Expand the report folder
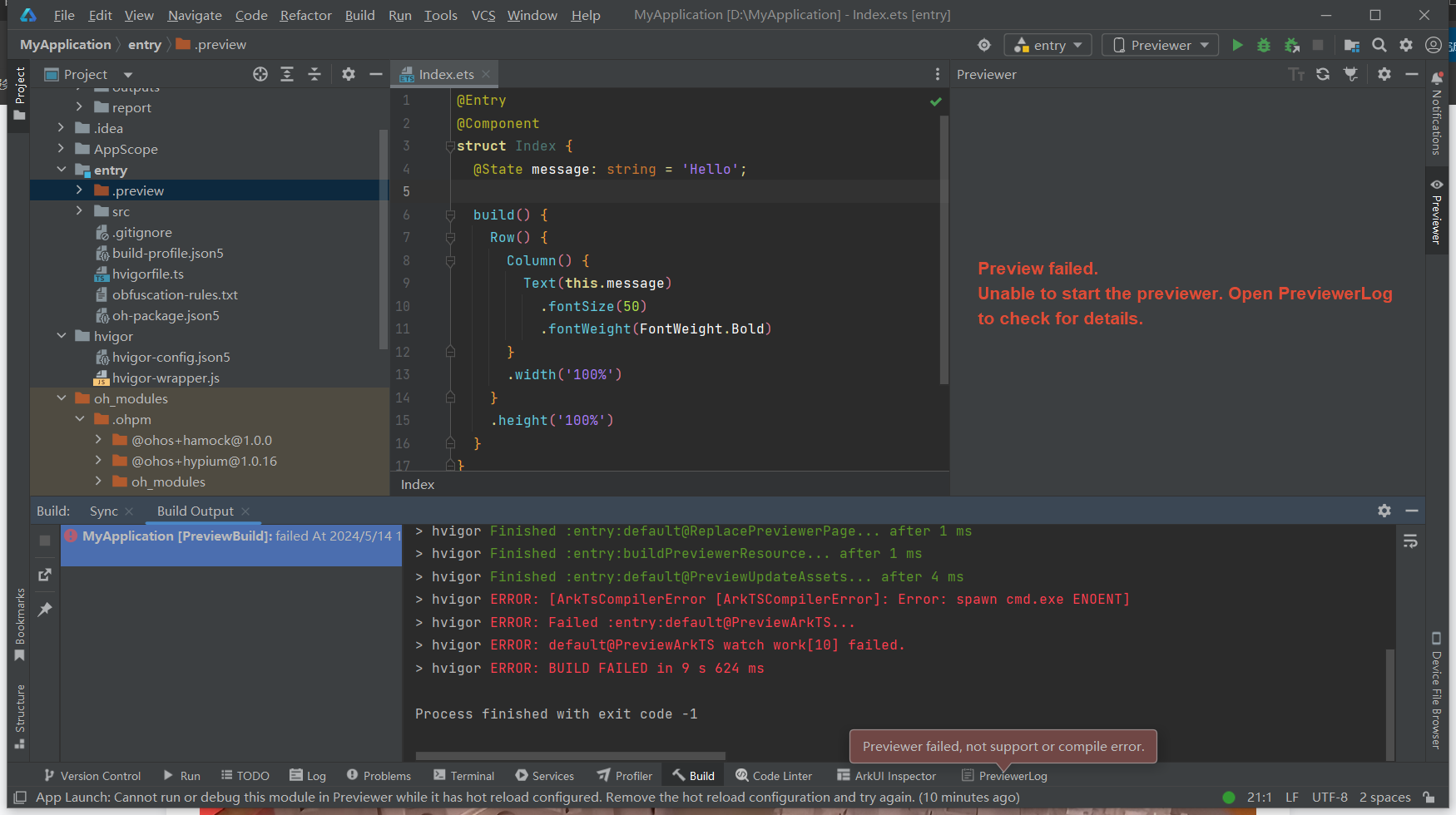 pos(79,107)
